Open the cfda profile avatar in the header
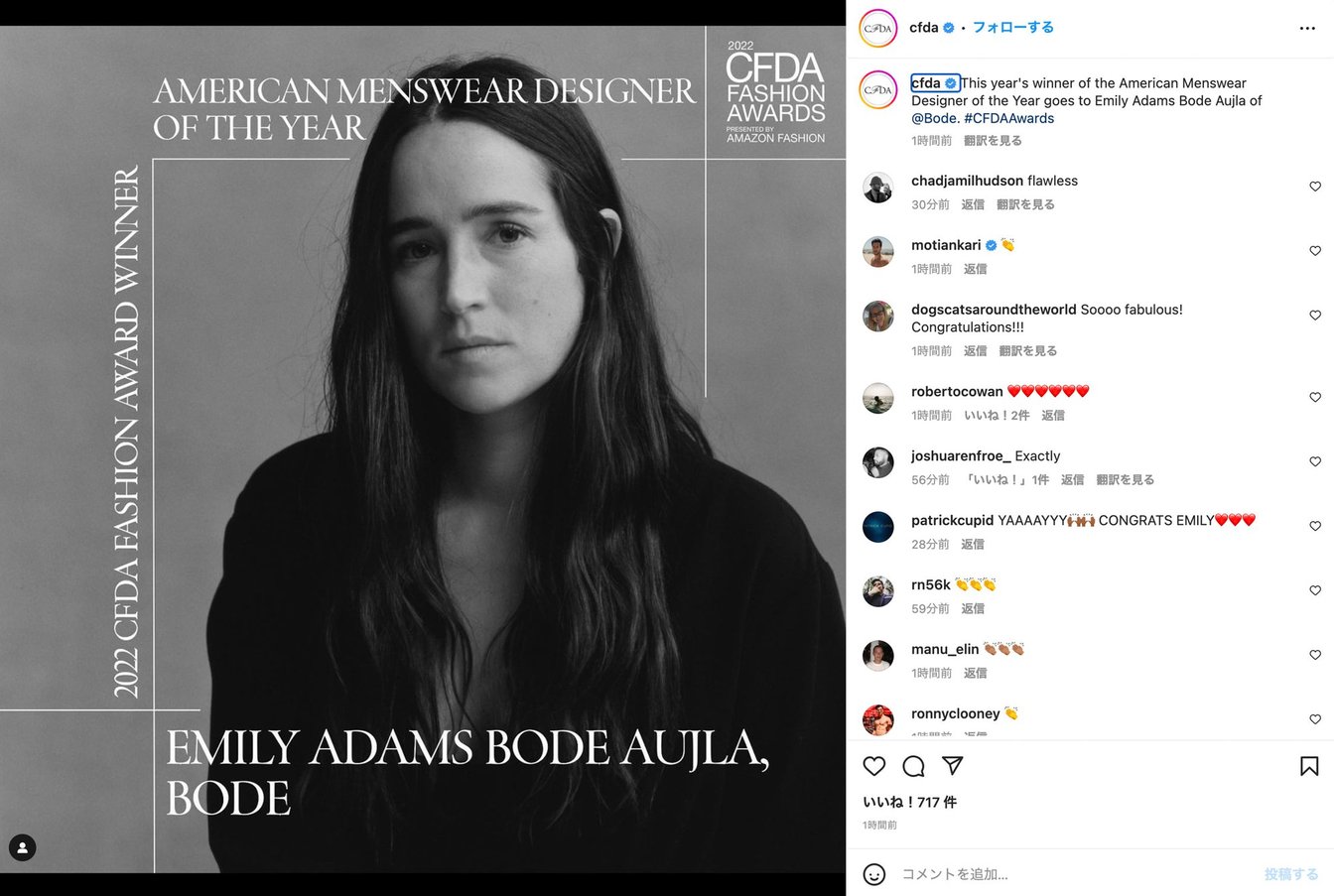Viewport: 1334px width, 896px height. pyautogui.click(x=878, y=28)
